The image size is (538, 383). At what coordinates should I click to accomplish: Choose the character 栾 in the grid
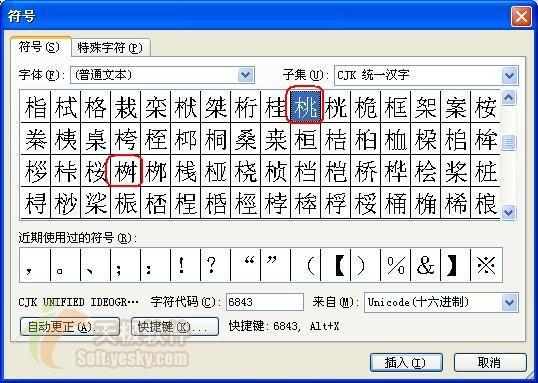(155, 106)
